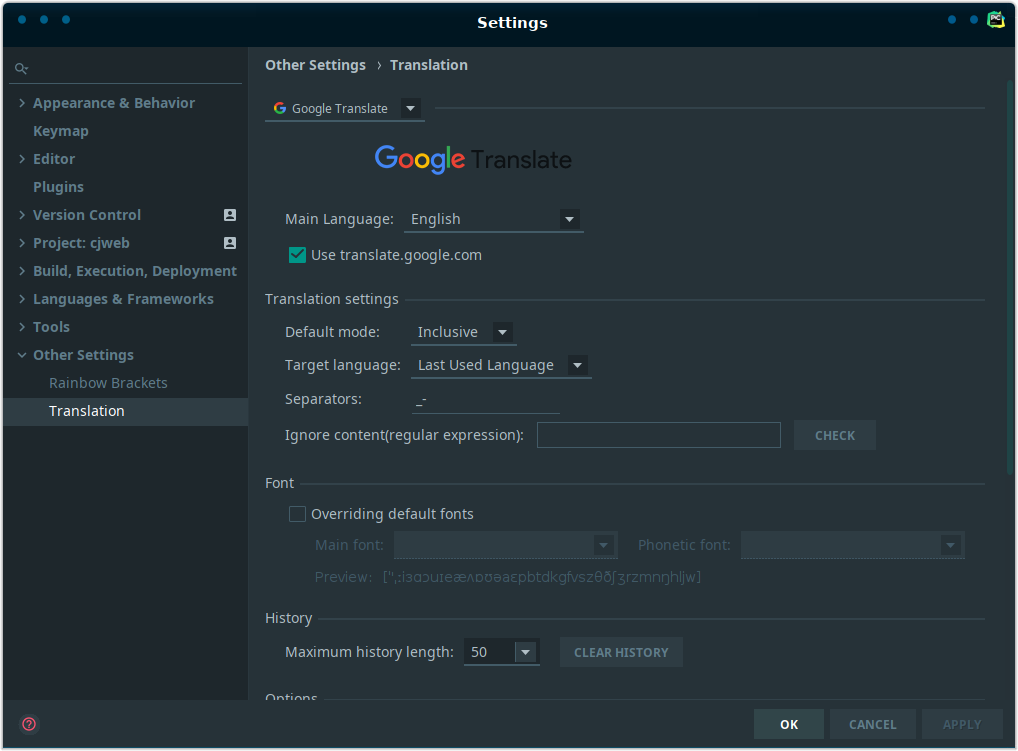The width and height of the screenshot is (1018, 751).
Task: Click the Google G logo in translator selector
Action: click(x=280, y=108)
